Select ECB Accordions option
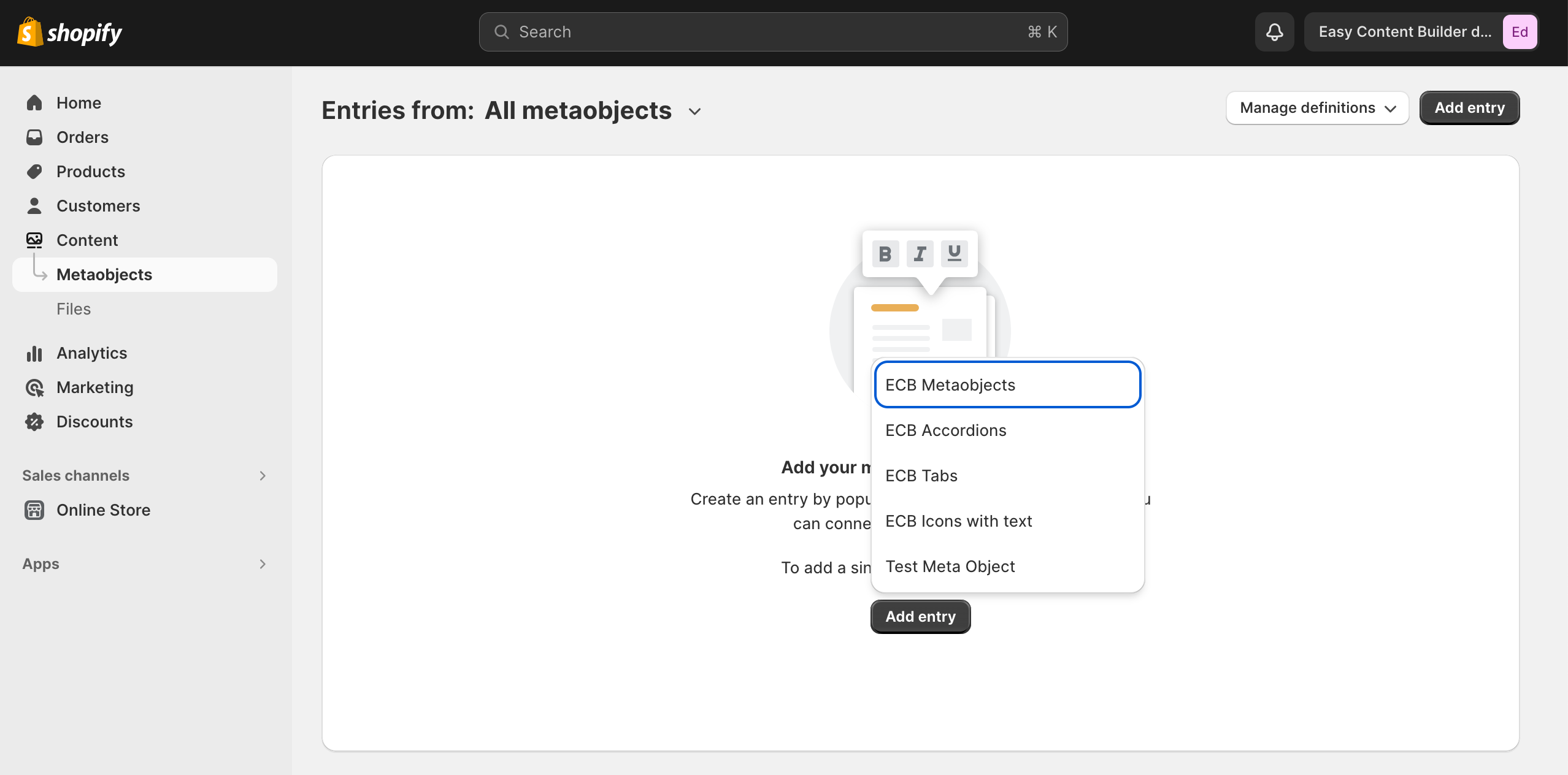The image size is (1568, 775). (1007, 430)
